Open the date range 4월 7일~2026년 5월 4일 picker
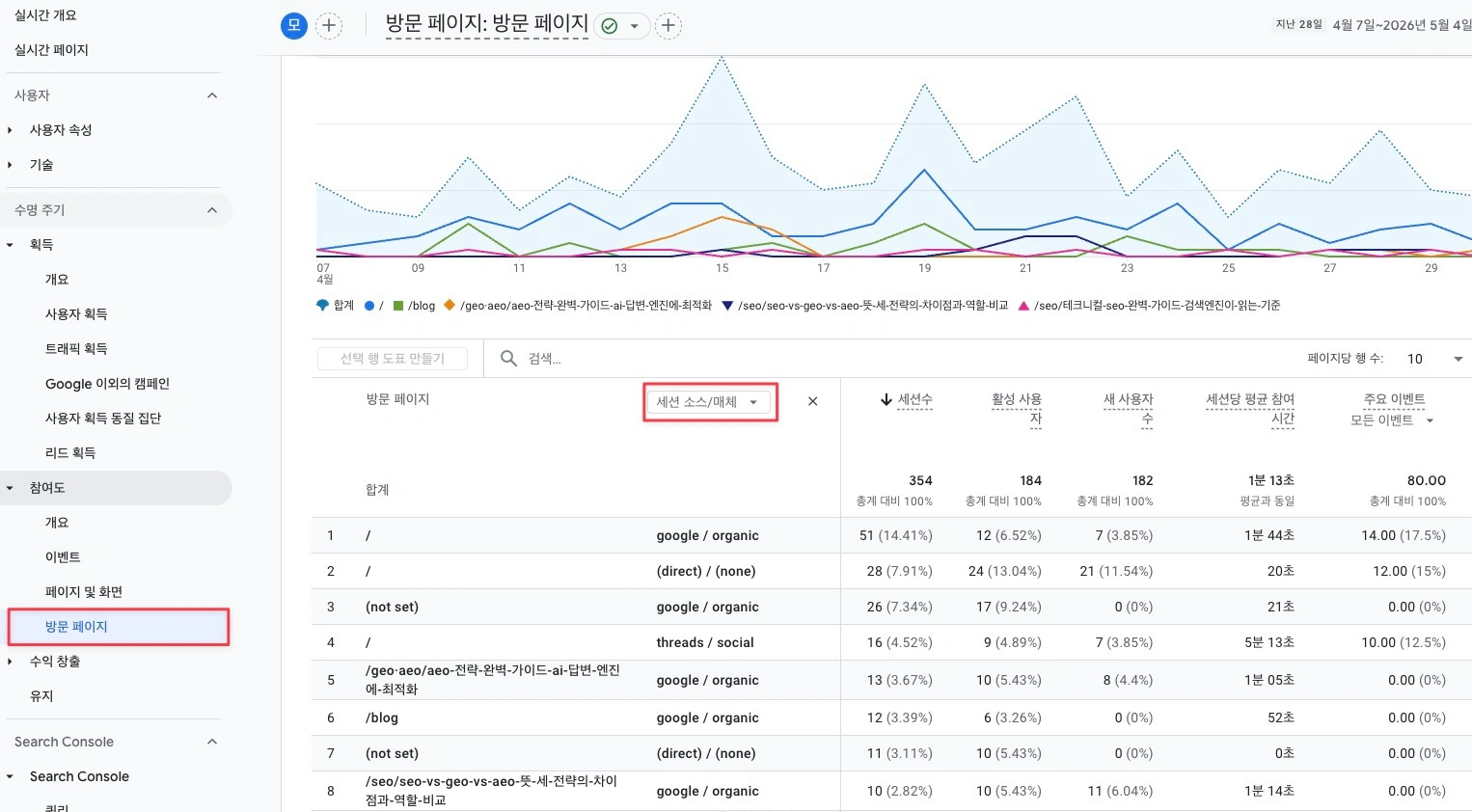This screenshot has height=812, width=1472. pos(1402,25)
